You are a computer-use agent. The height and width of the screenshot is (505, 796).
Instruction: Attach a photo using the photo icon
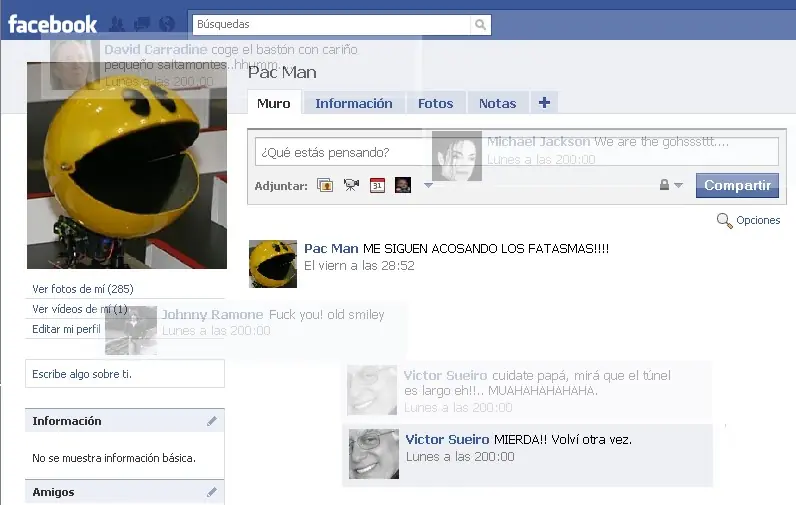(325, 185)
